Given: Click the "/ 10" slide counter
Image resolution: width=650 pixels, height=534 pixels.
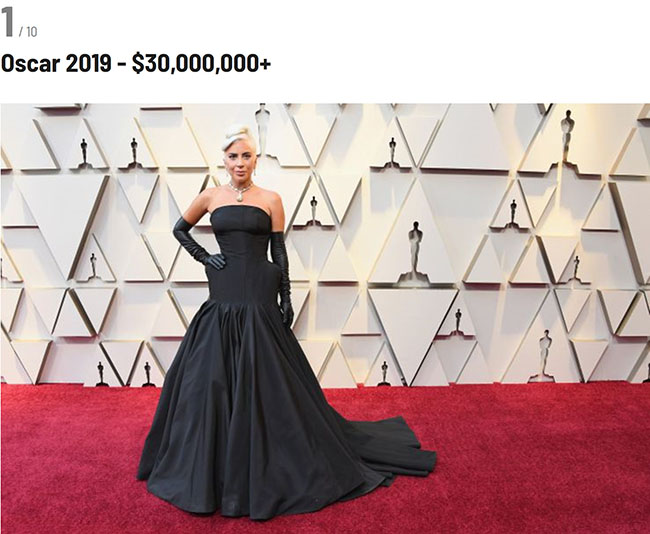Looking at the screenshot, I should [28, 32].
